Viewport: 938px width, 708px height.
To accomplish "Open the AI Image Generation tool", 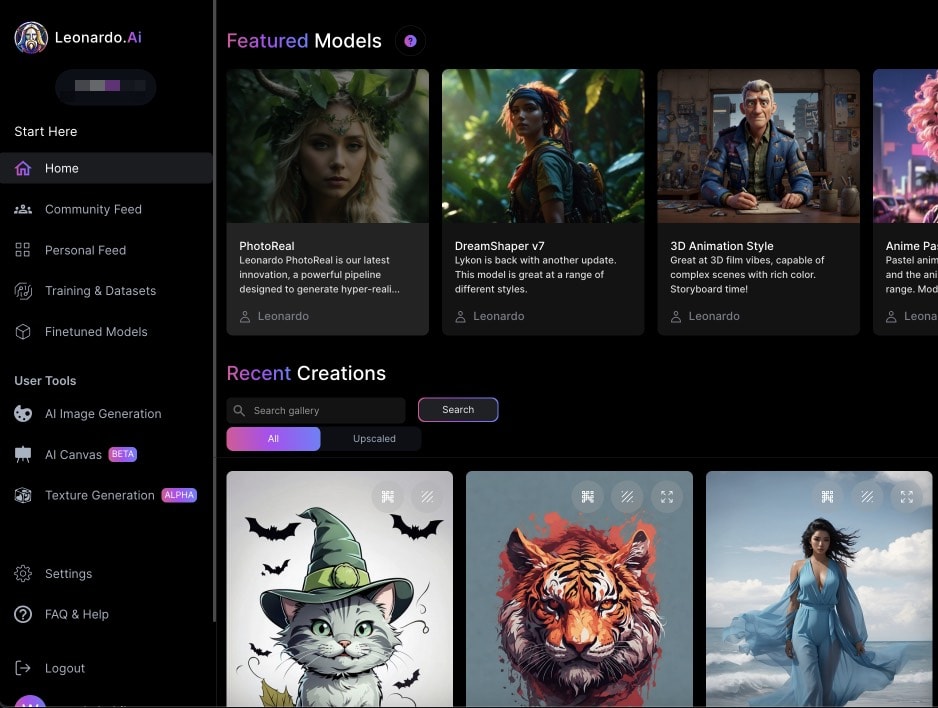I will pos(103,413).
